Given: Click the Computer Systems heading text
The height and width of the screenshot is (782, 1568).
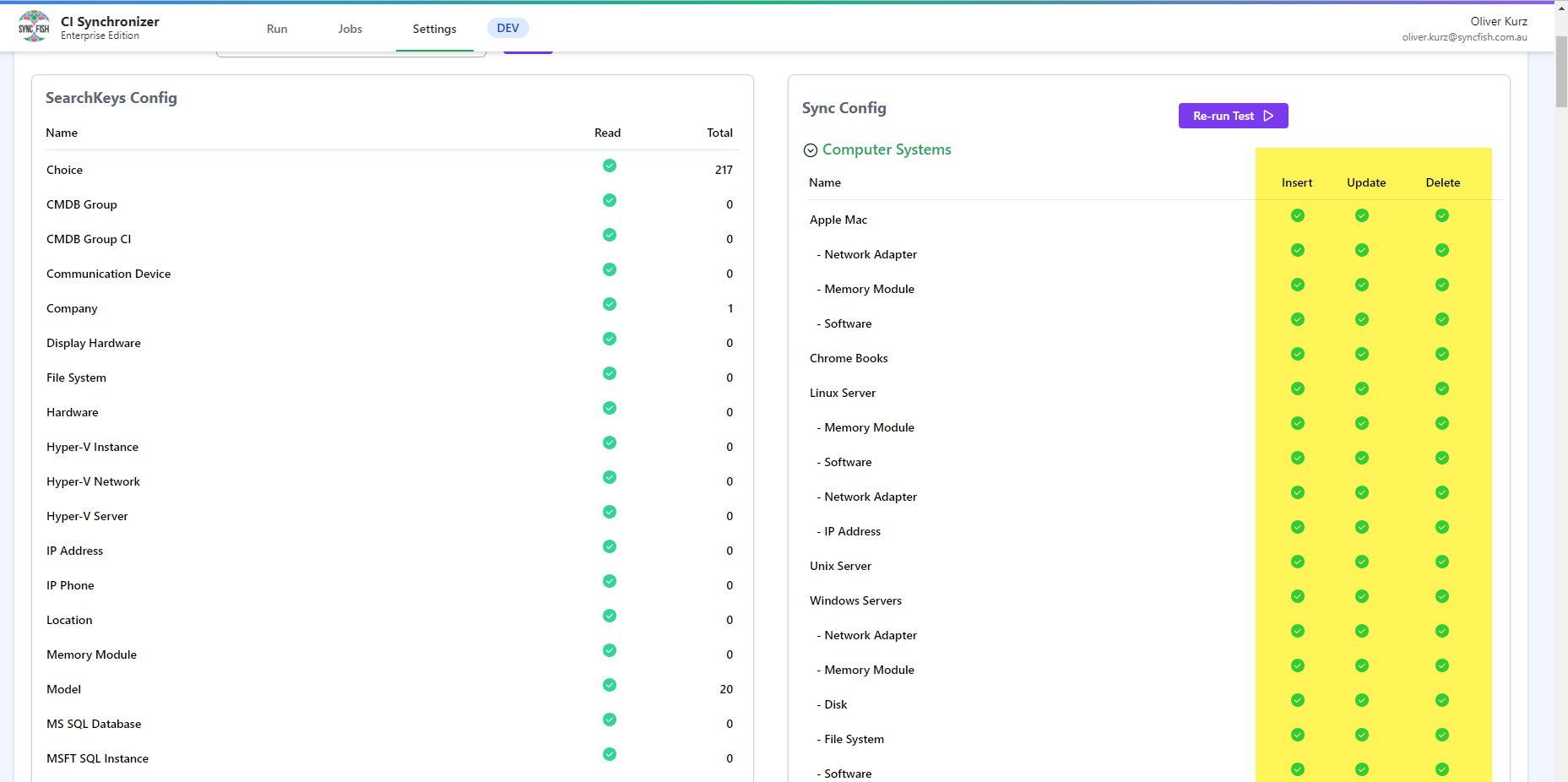Looking at the screenshot, I should pos(887,149).
